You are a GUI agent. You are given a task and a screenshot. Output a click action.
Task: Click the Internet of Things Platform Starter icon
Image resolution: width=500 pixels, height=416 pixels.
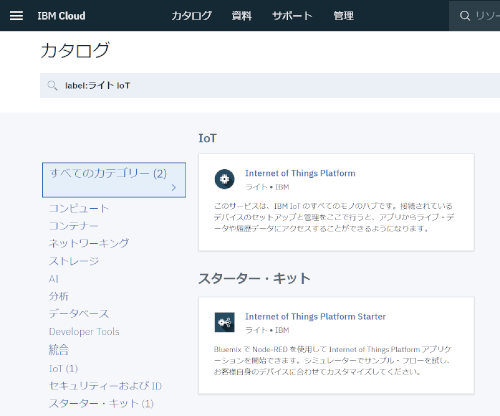(224, 322)
